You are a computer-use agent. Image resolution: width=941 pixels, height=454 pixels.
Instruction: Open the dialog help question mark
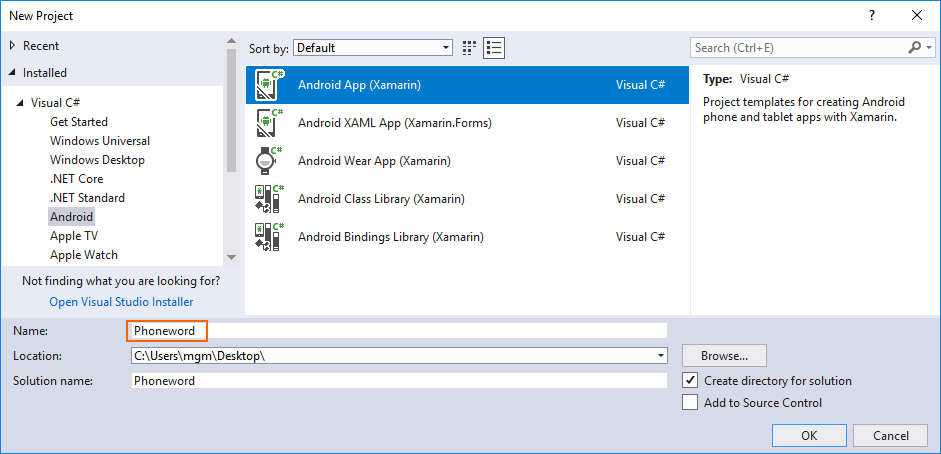pyautogui.click(x=872, y=15)
